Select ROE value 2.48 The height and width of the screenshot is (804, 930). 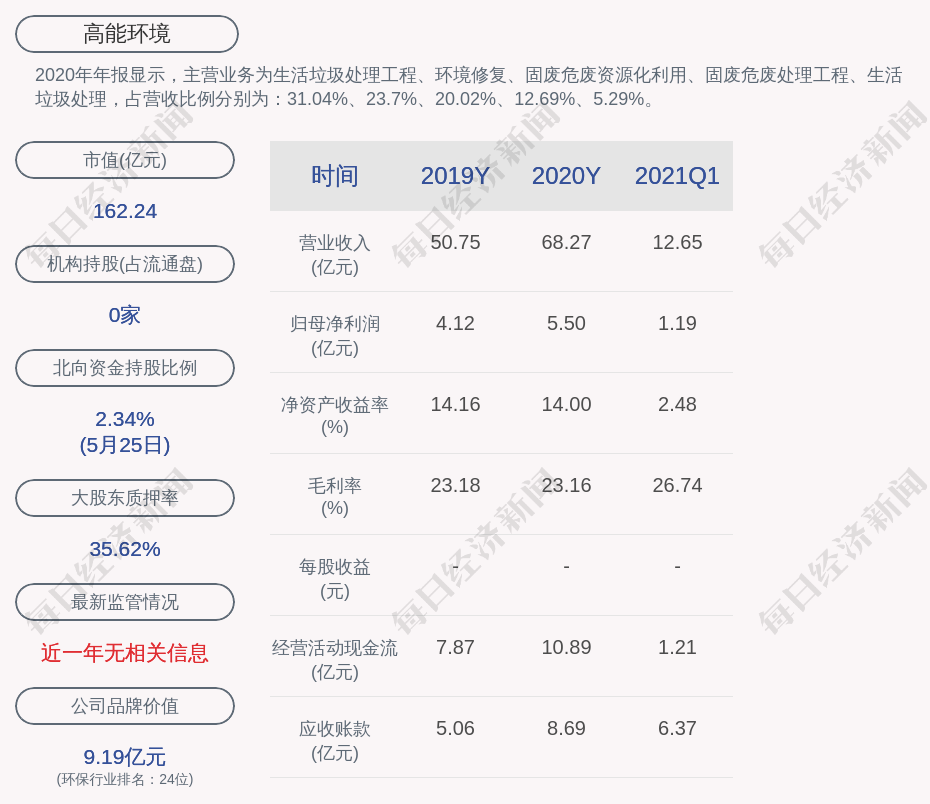point(677,404)
